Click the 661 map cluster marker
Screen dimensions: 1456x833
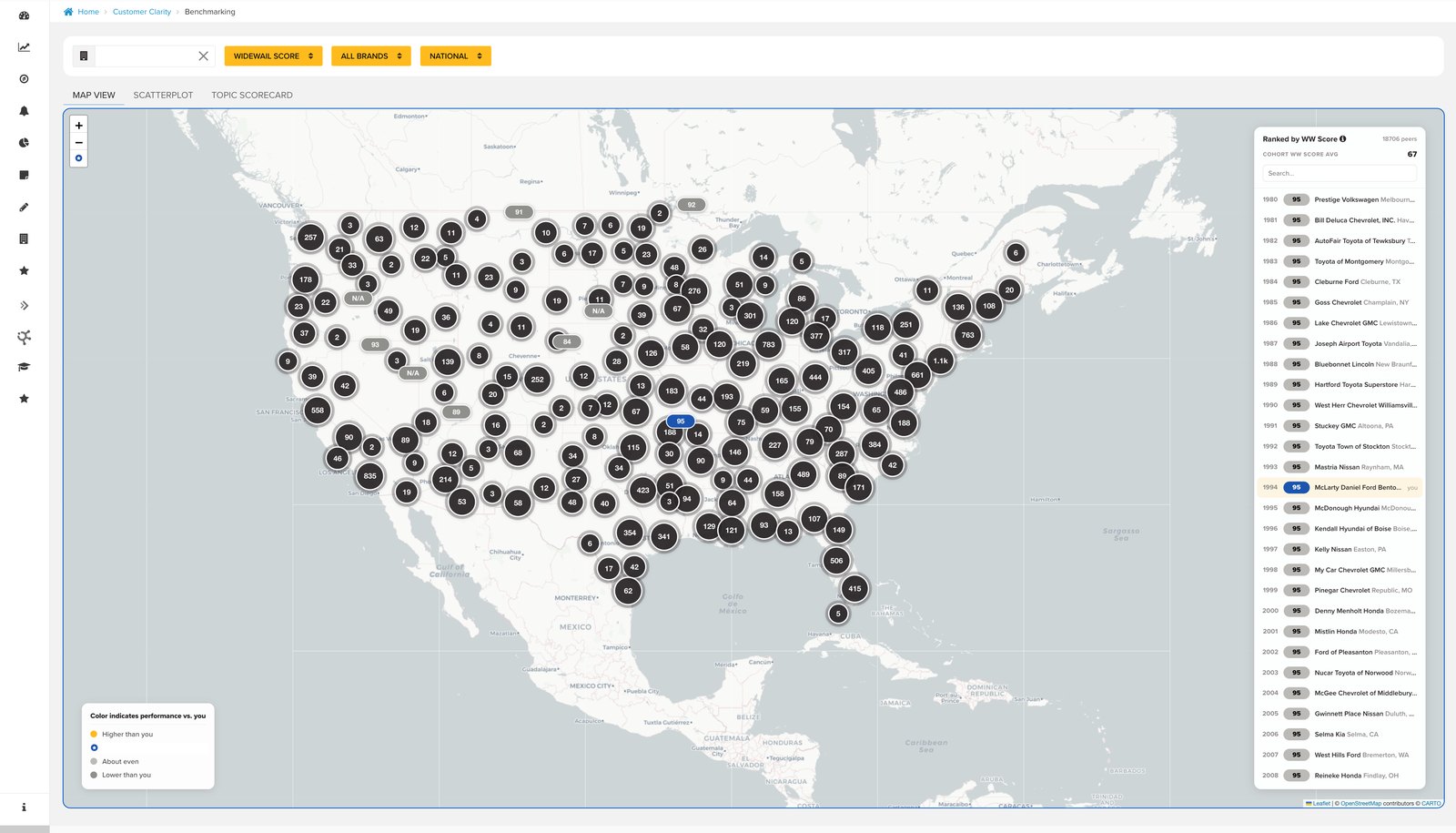[917, 374]
